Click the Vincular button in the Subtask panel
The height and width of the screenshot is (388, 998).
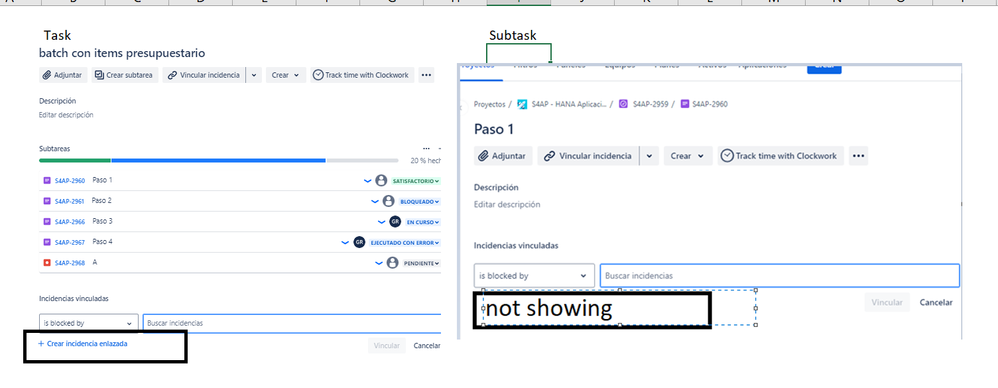(x=887, y=303)
